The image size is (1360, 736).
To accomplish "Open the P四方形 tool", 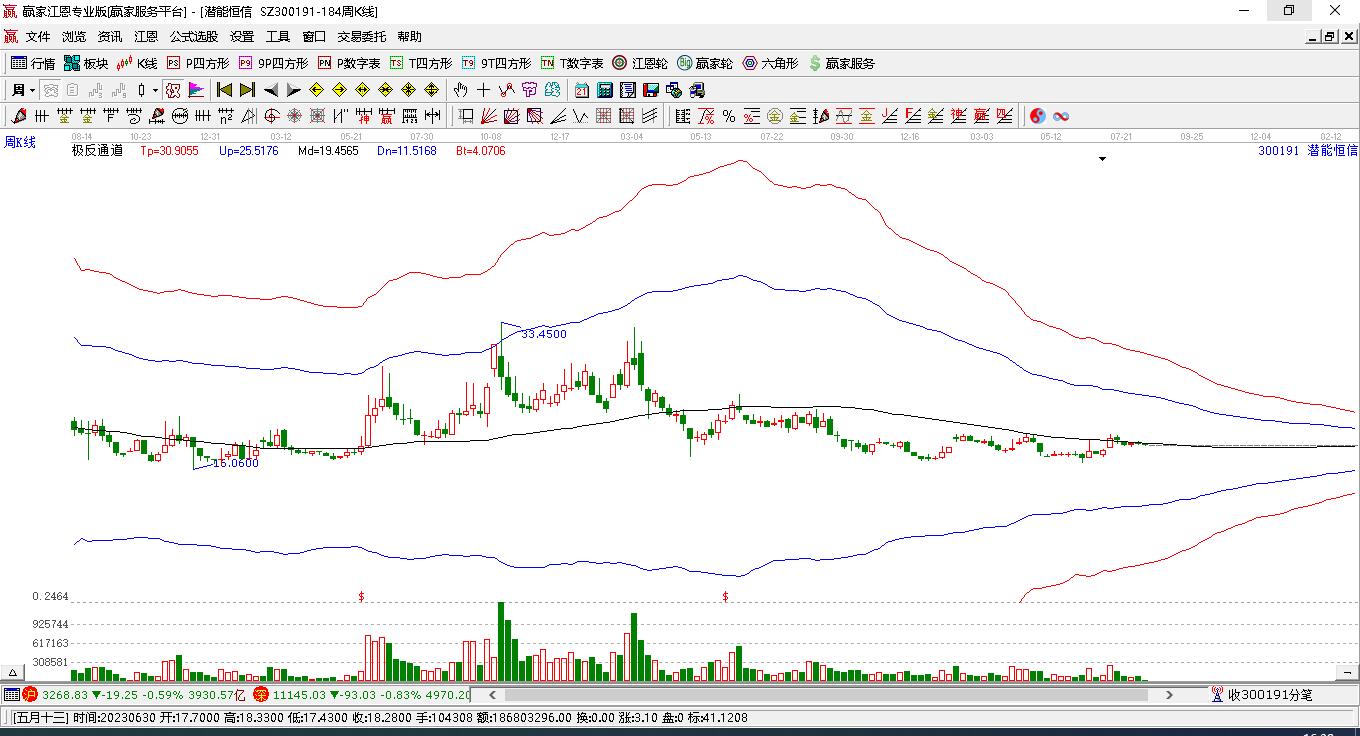I will pyautogui.click(x=198, y=63).
